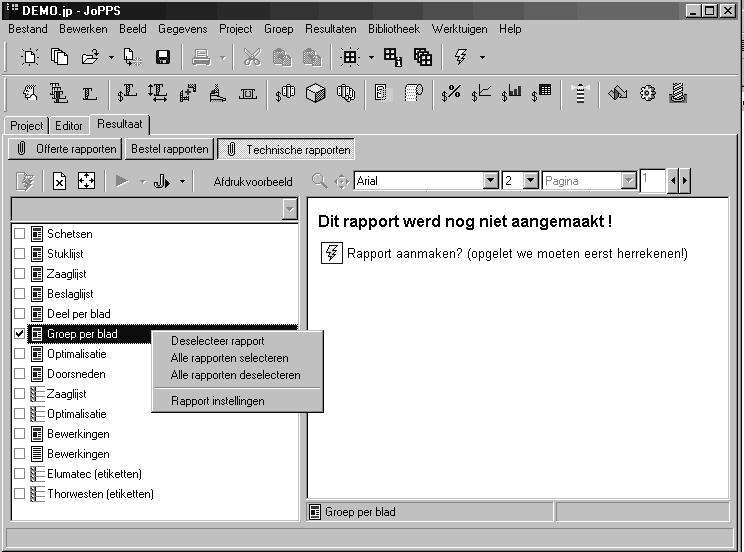Click the gear settings icon in second toolbar
This screenshot has height=552, width=744.
tap(648, 93)
